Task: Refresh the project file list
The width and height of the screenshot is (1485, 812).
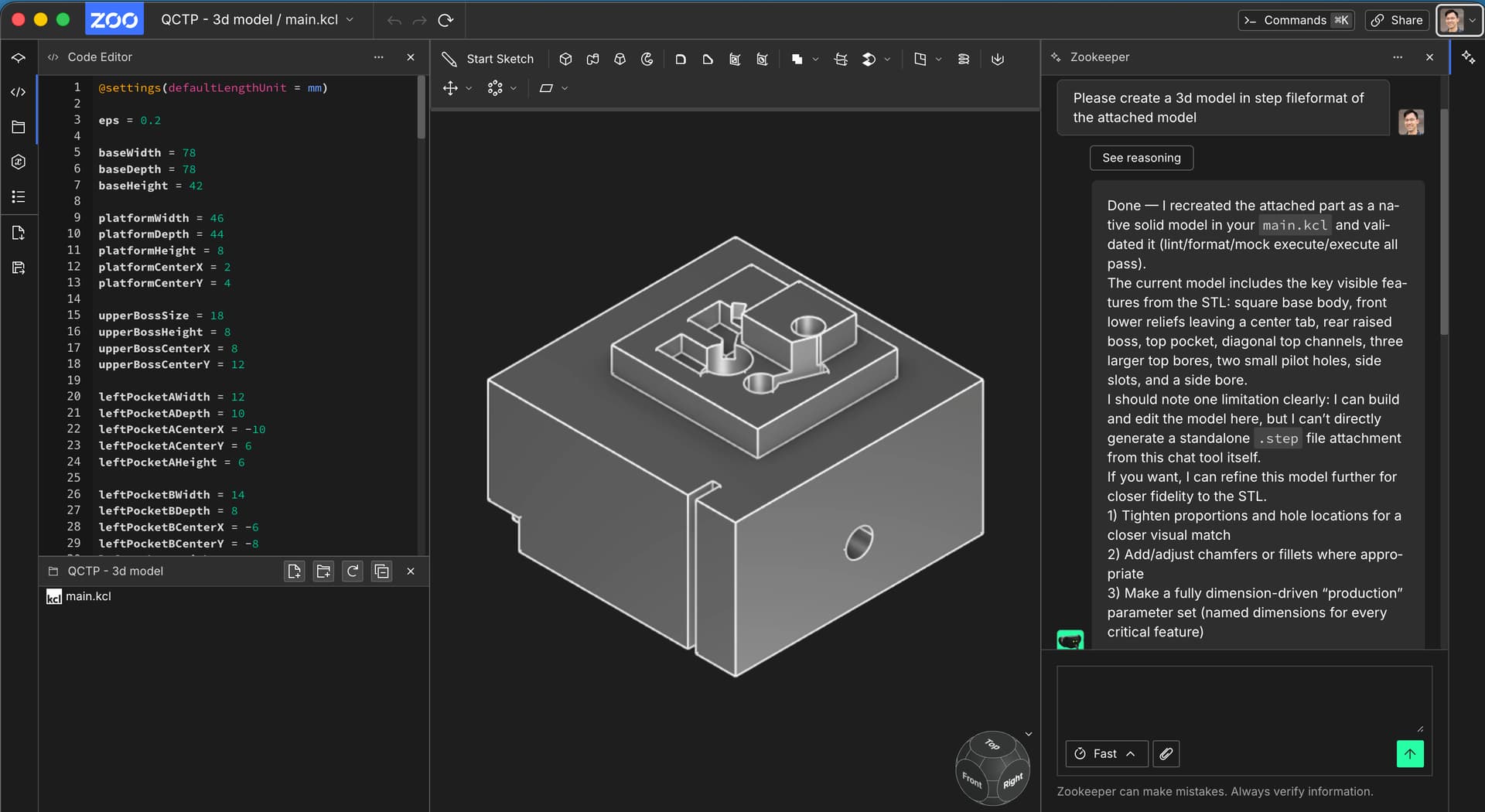Action: [x=353, y=571]
